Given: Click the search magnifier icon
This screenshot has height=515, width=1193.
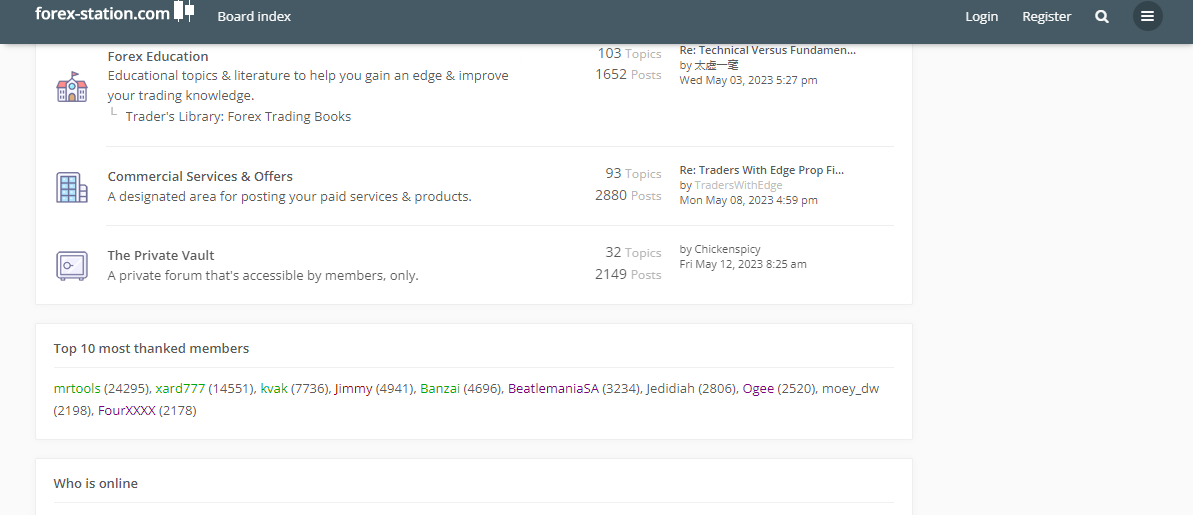Looking at the screenshot, I should pyautogui.click(x=1102, y=16).
